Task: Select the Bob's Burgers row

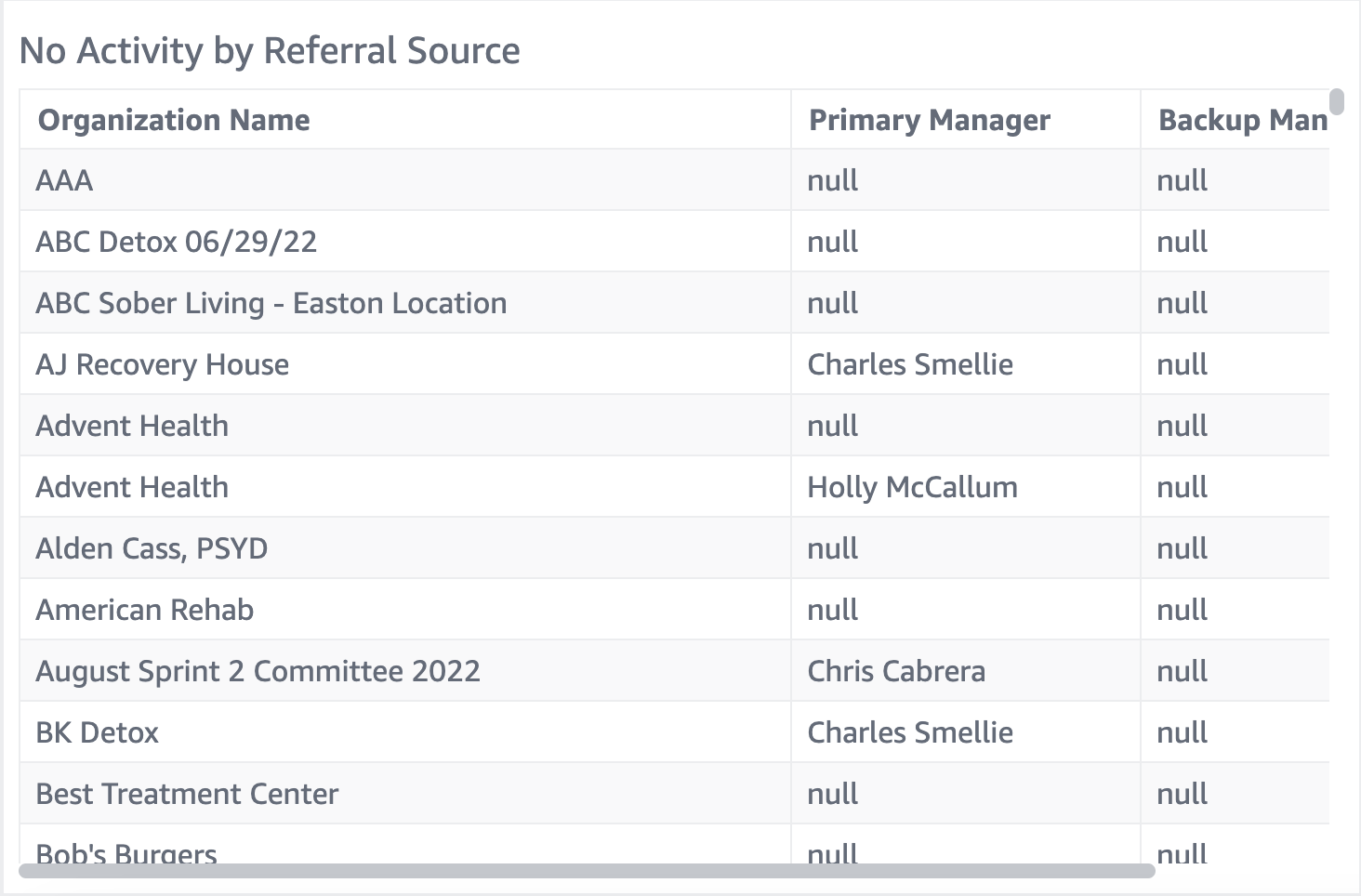Action: (x=126, y=851)
